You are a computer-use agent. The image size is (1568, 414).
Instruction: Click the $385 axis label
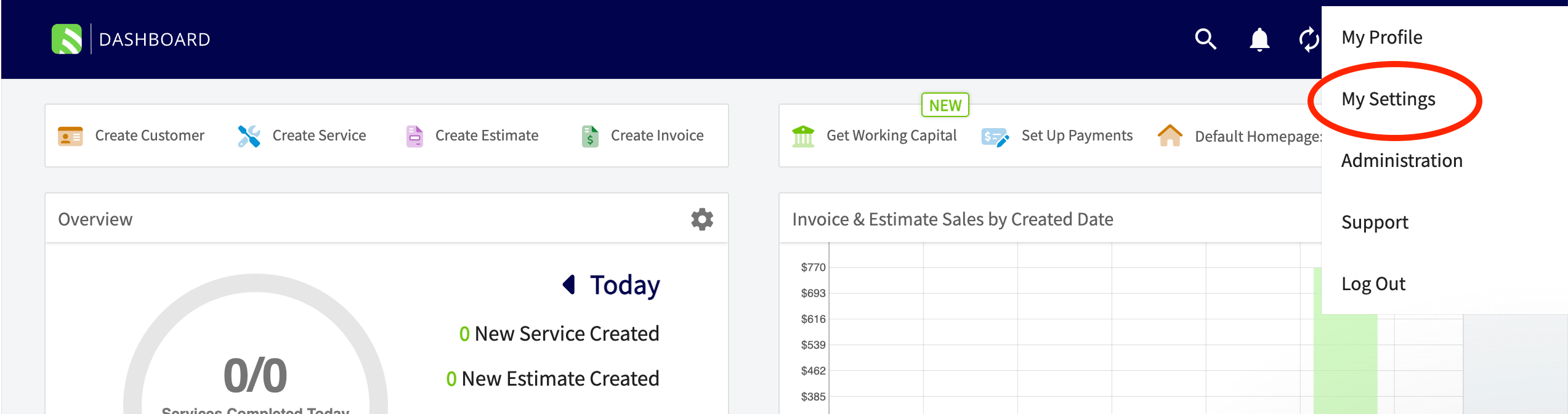813,397
